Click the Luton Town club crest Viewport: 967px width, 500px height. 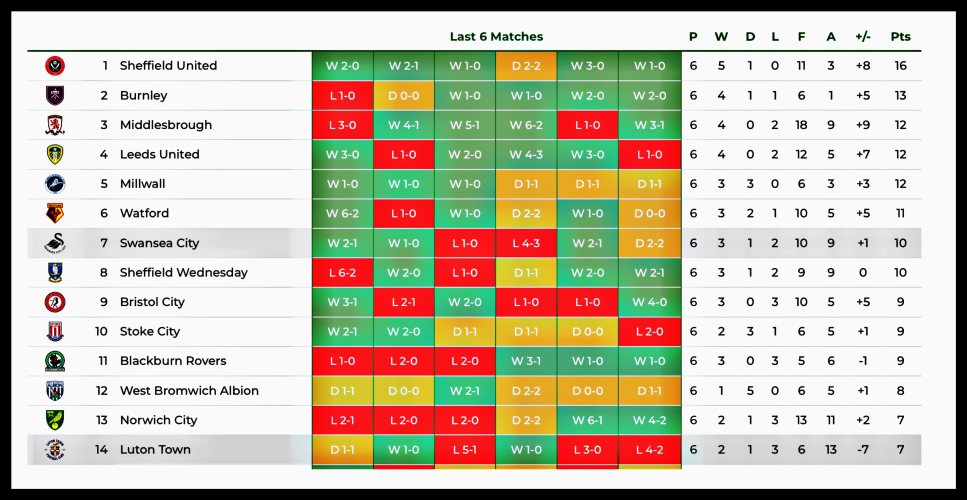coord(55,450)
